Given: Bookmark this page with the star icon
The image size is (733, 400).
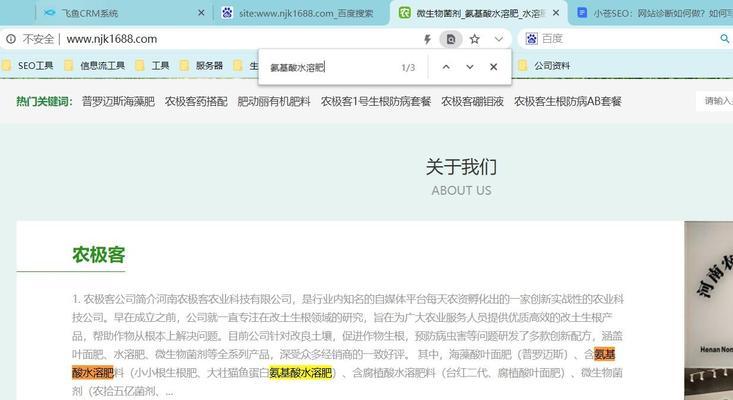Looking at the screenshot, I should point(474,39).
